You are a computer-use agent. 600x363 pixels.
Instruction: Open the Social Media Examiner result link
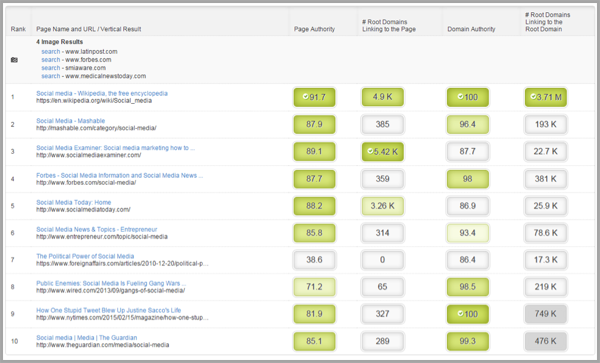(116, 148)
